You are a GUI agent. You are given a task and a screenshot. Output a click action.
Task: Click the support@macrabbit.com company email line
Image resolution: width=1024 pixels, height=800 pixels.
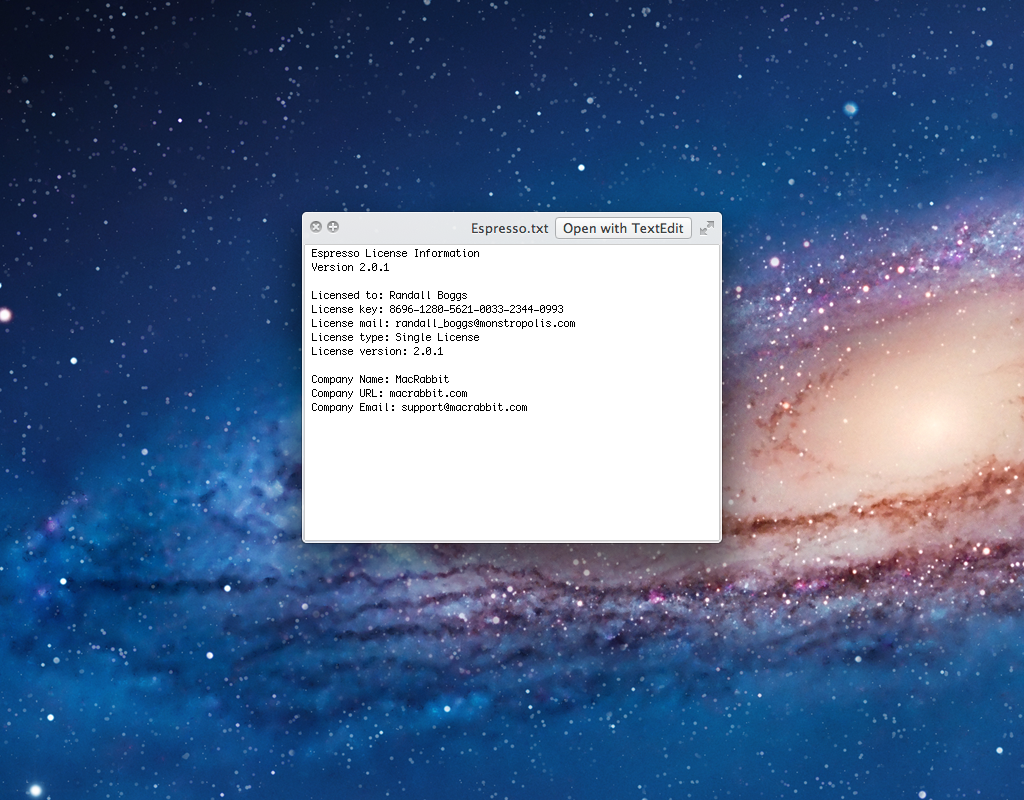[x=419, y=408]
